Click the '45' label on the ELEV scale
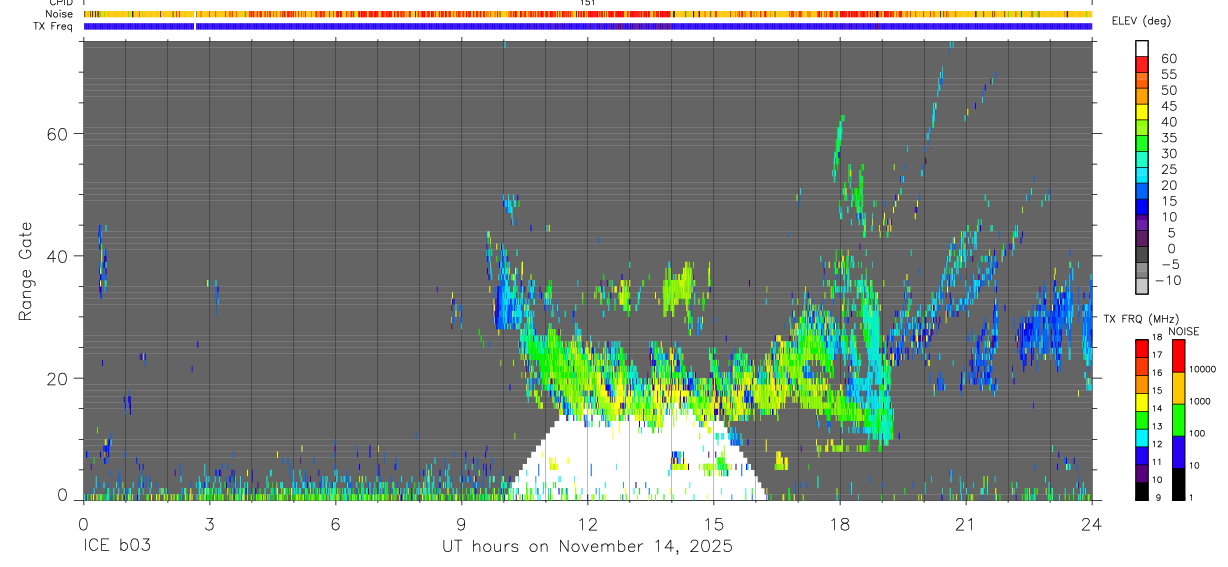The height and width of the screenshot is (567, 1228). (1168, 106)
